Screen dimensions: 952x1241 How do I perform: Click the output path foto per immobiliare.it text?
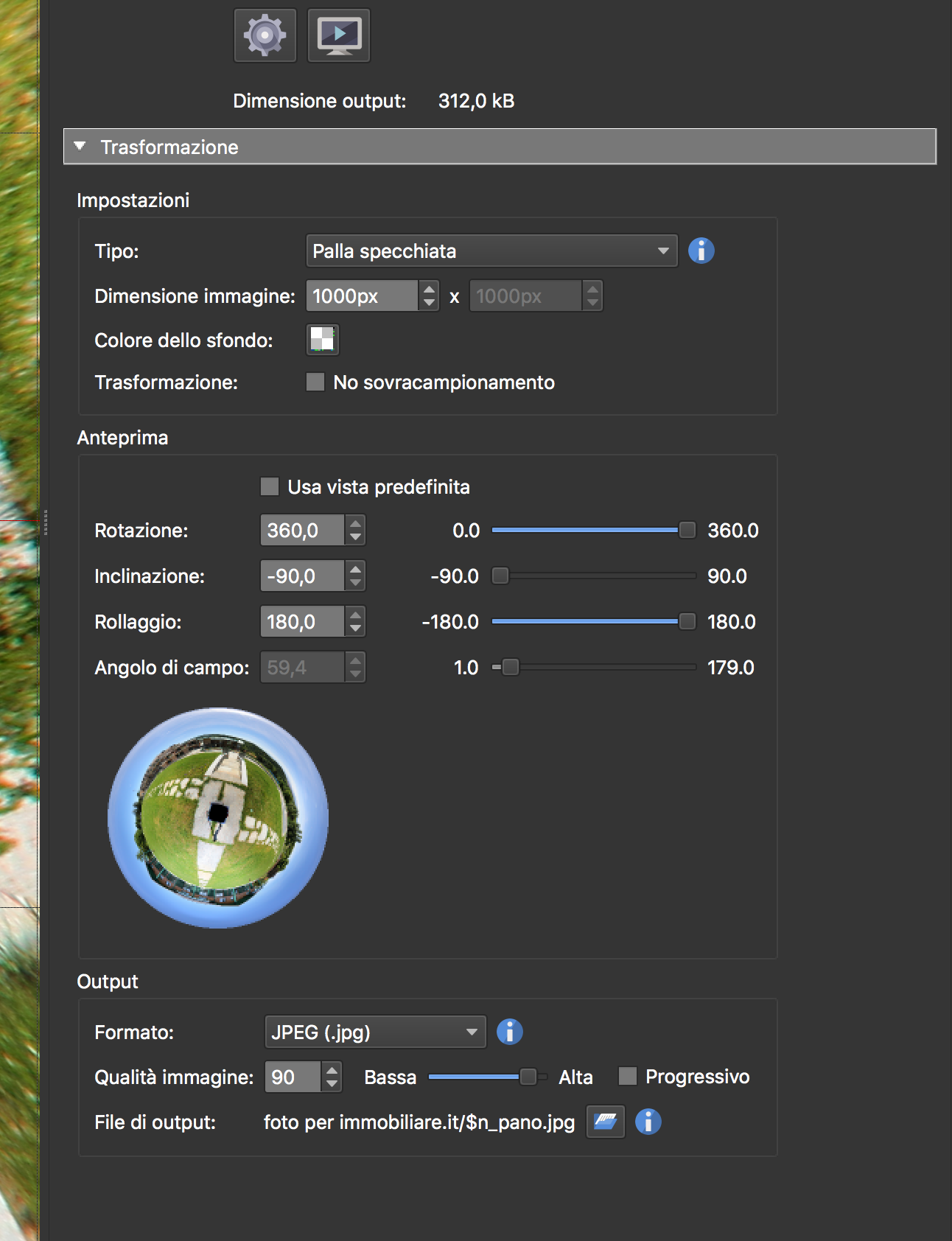point(419,1122)
